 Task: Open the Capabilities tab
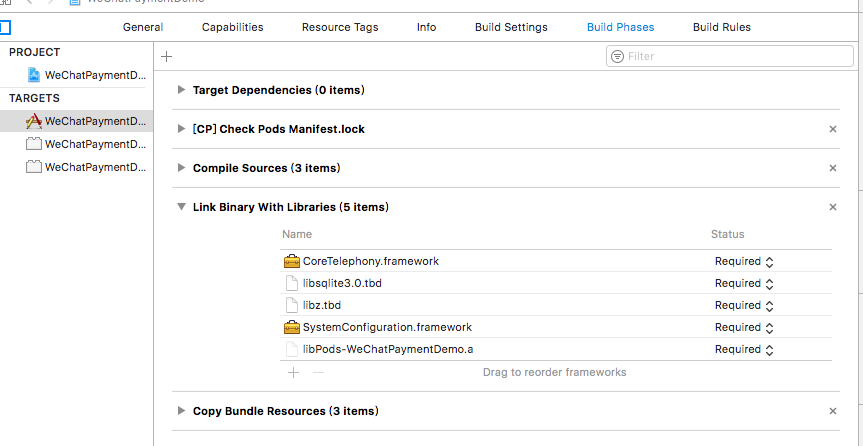tap(233, 27)
